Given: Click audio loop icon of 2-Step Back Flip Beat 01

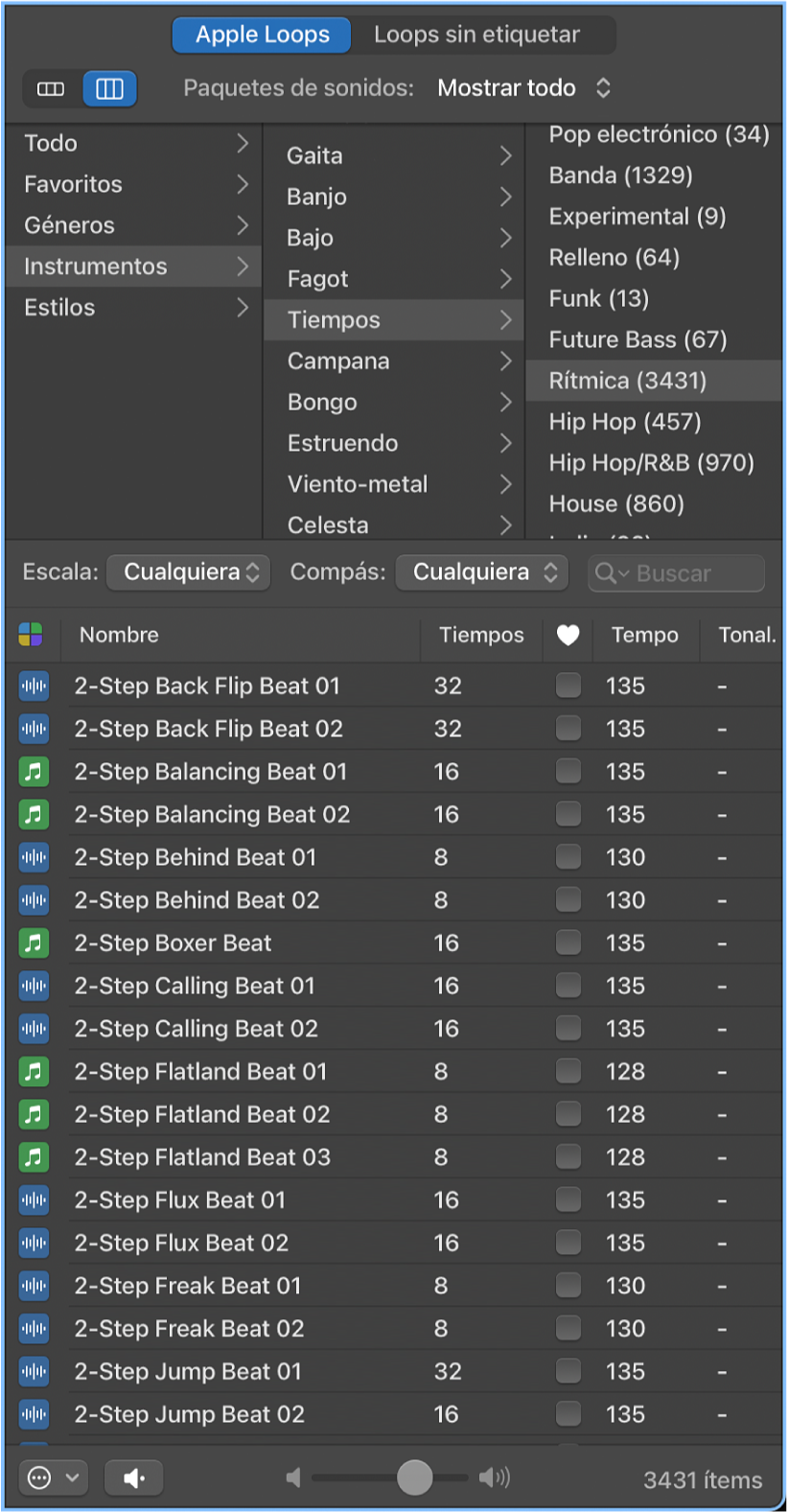Looking at the screenshot, I should click(34, 686).
